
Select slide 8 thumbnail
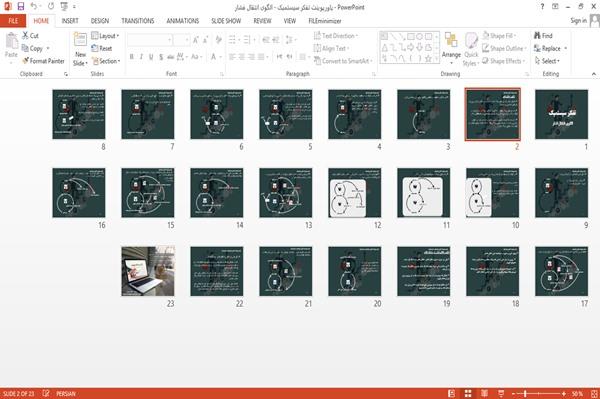(x=79, y=114)
